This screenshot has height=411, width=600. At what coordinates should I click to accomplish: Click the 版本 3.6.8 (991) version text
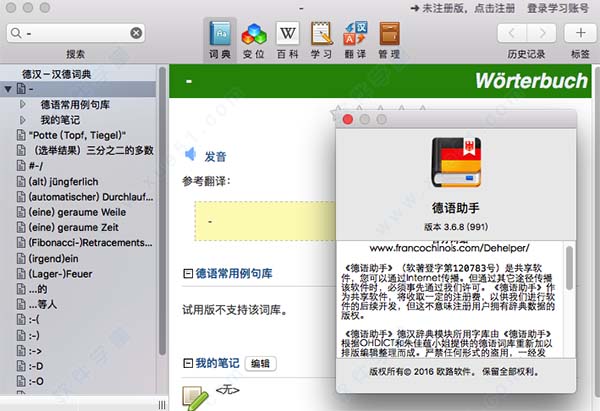pos(456,227)
